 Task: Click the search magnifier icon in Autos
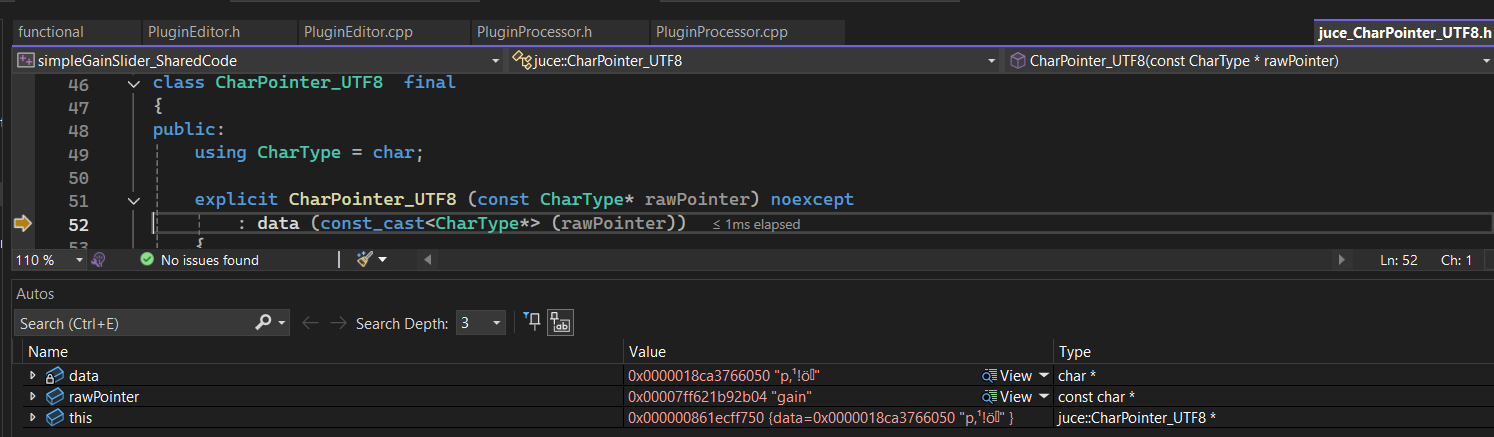pyautogui.click(x=263, y=323)
